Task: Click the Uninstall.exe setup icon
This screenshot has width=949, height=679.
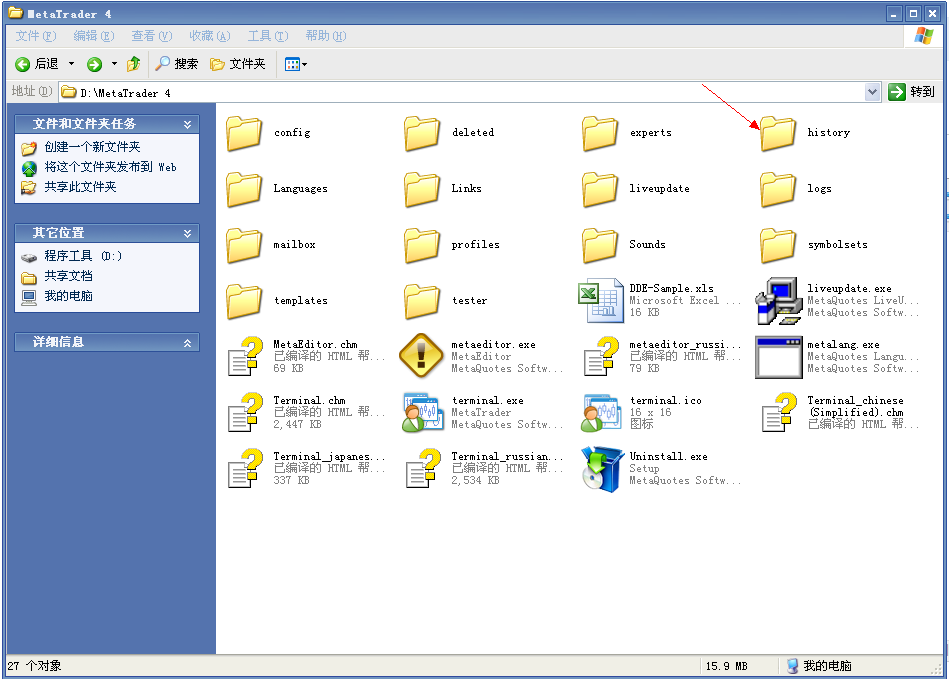Action: [601, 468]
